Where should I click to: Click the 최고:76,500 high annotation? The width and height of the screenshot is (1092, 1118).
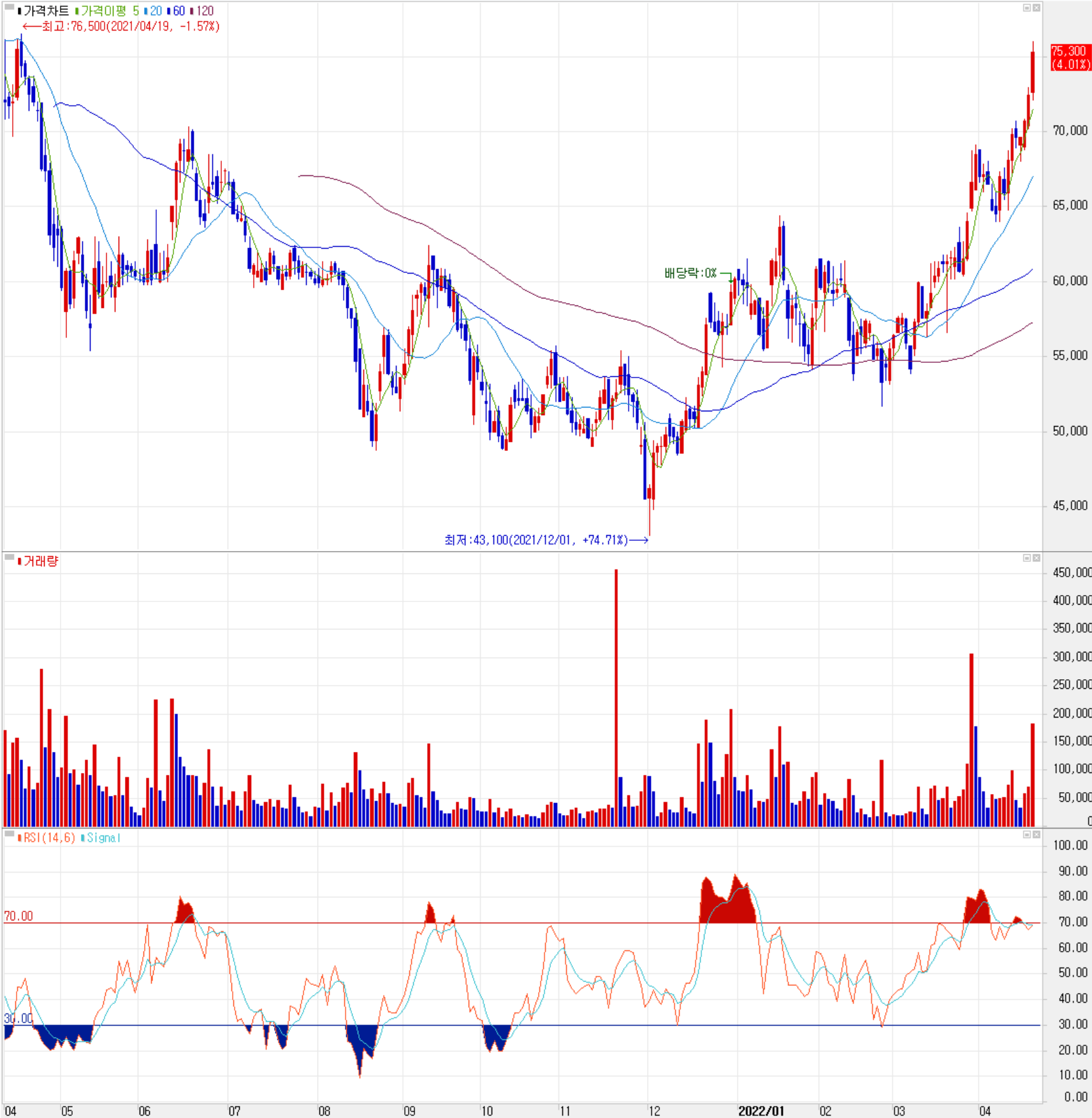[x=121, y=26]
